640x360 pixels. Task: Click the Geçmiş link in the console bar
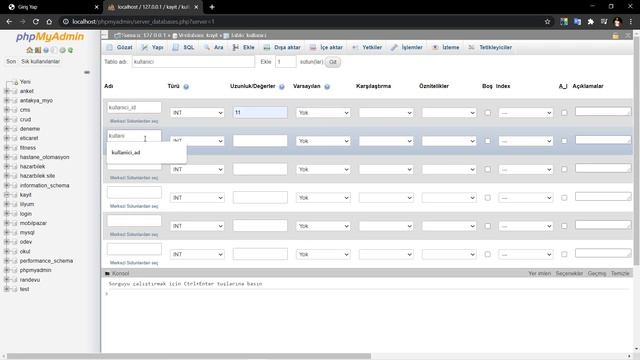point(597,273)
